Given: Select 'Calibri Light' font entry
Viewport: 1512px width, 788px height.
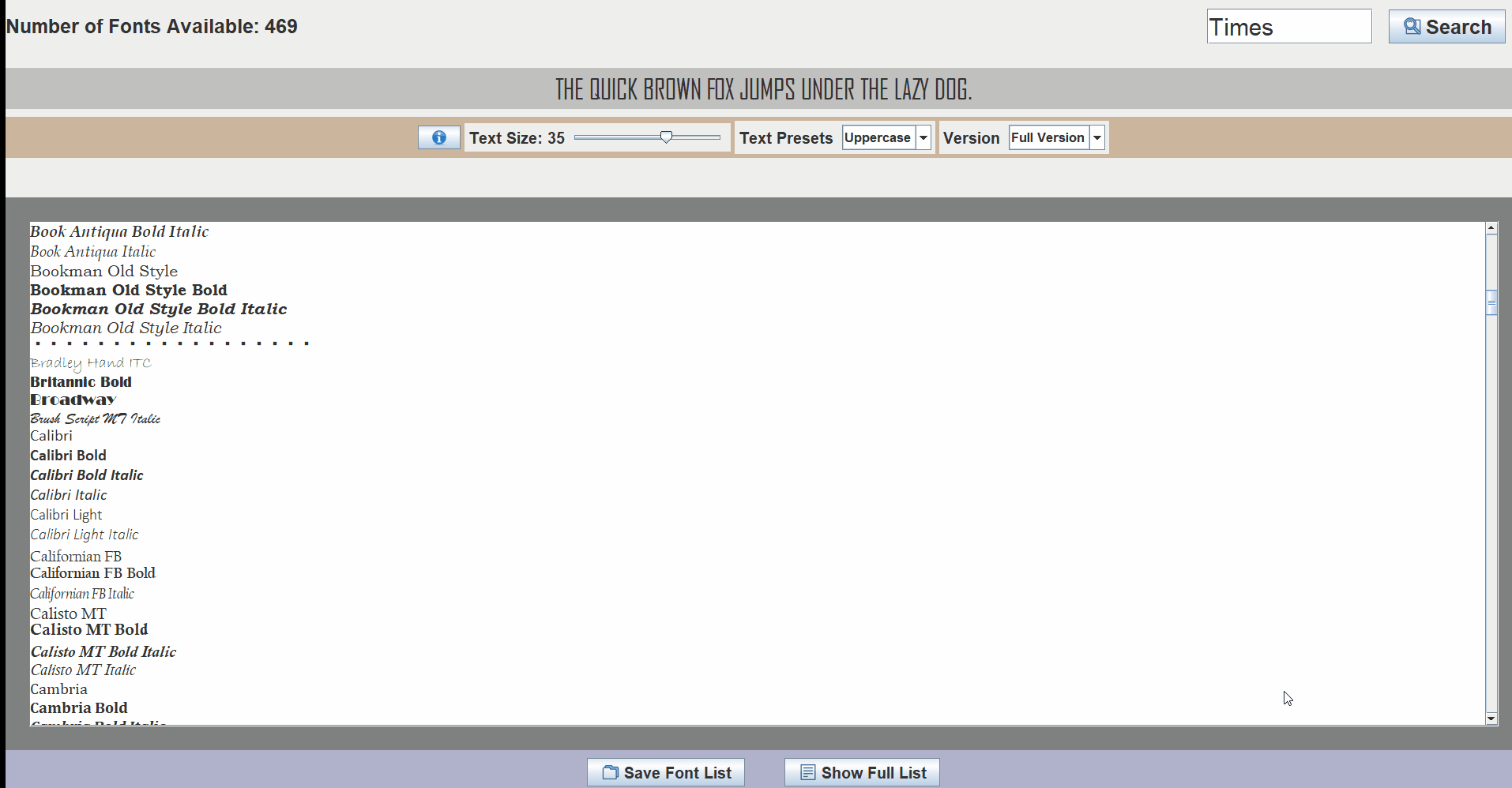Looking at the screenshot, I should pyautogui.click(x=66, y=515).
